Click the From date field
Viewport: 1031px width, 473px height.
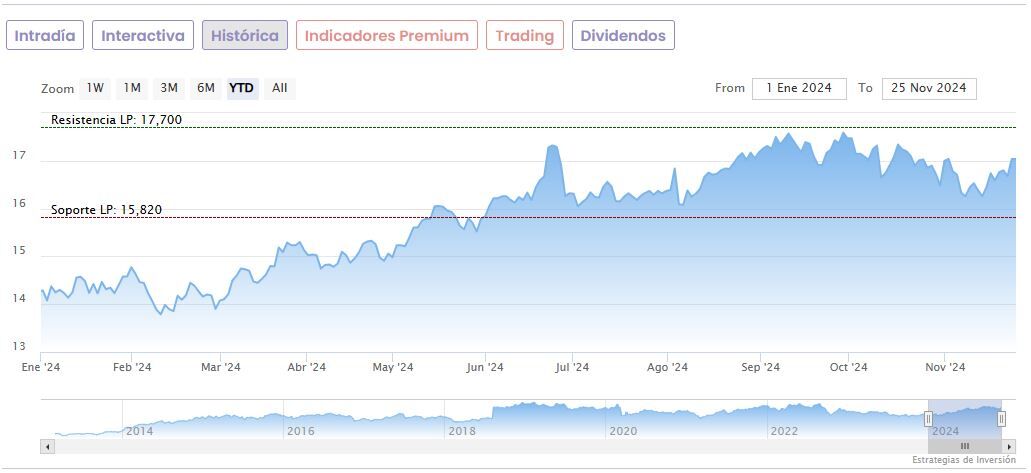799,88
